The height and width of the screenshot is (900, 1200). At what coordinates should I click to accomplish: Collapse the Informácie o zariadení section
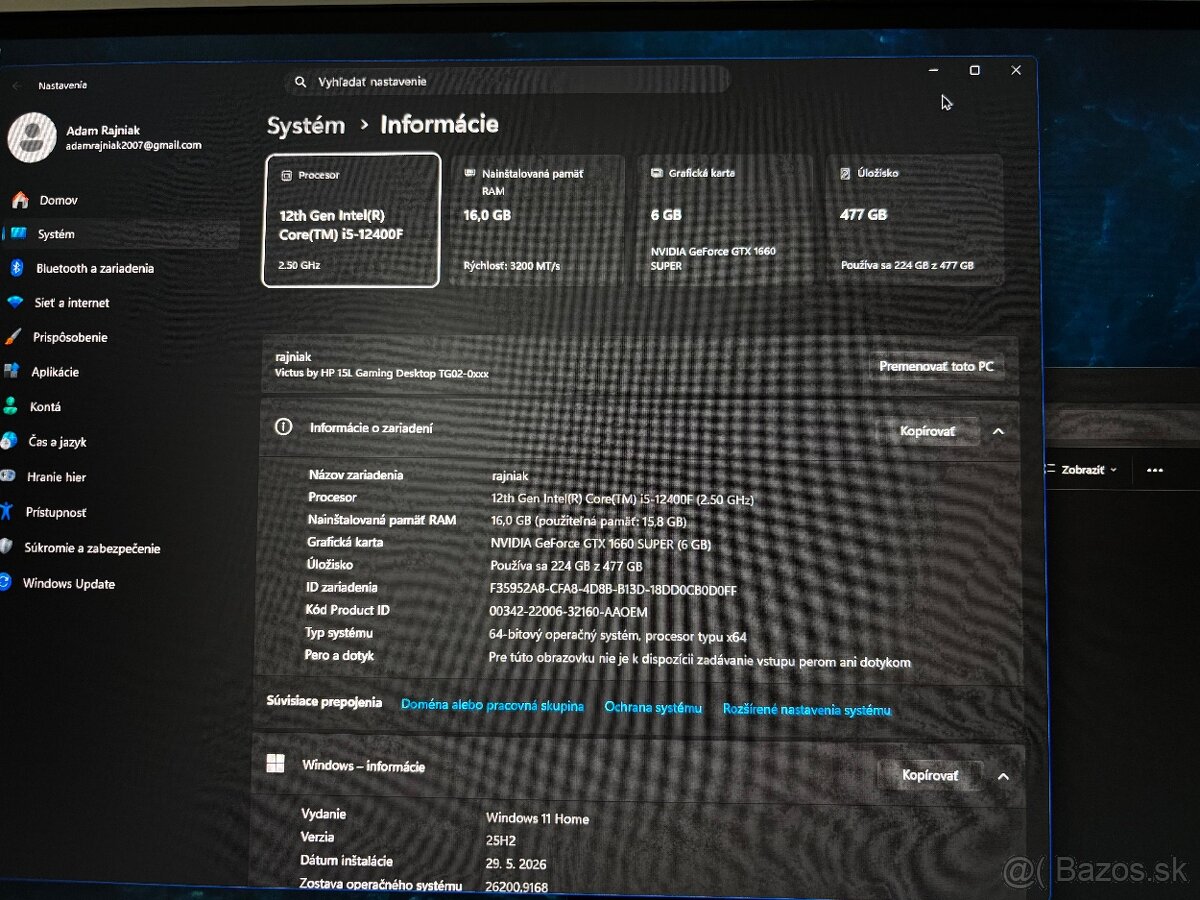(997, 431)
